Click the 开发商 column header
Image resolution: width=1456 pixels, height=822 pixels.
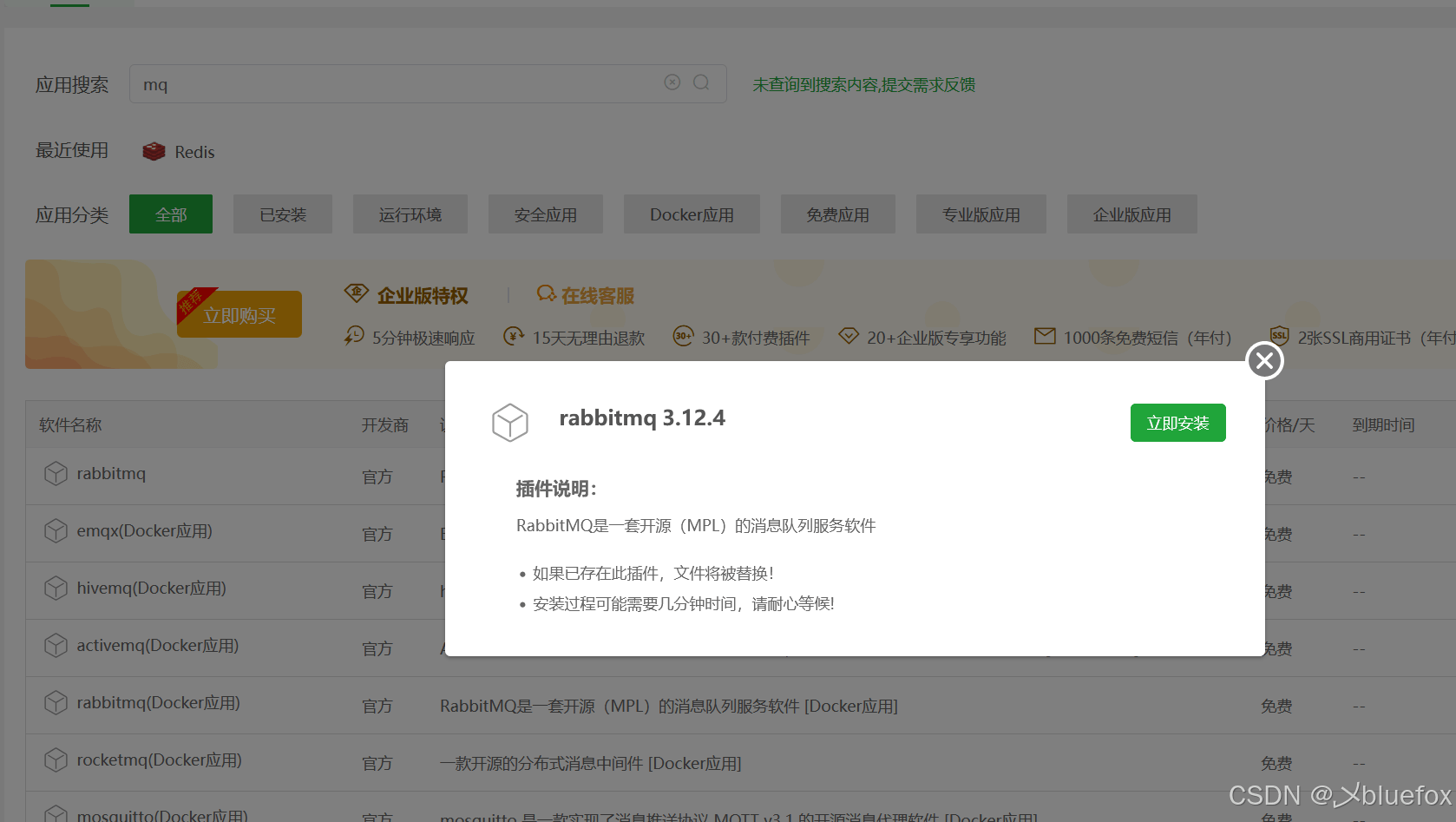click(x=385, y=424)
